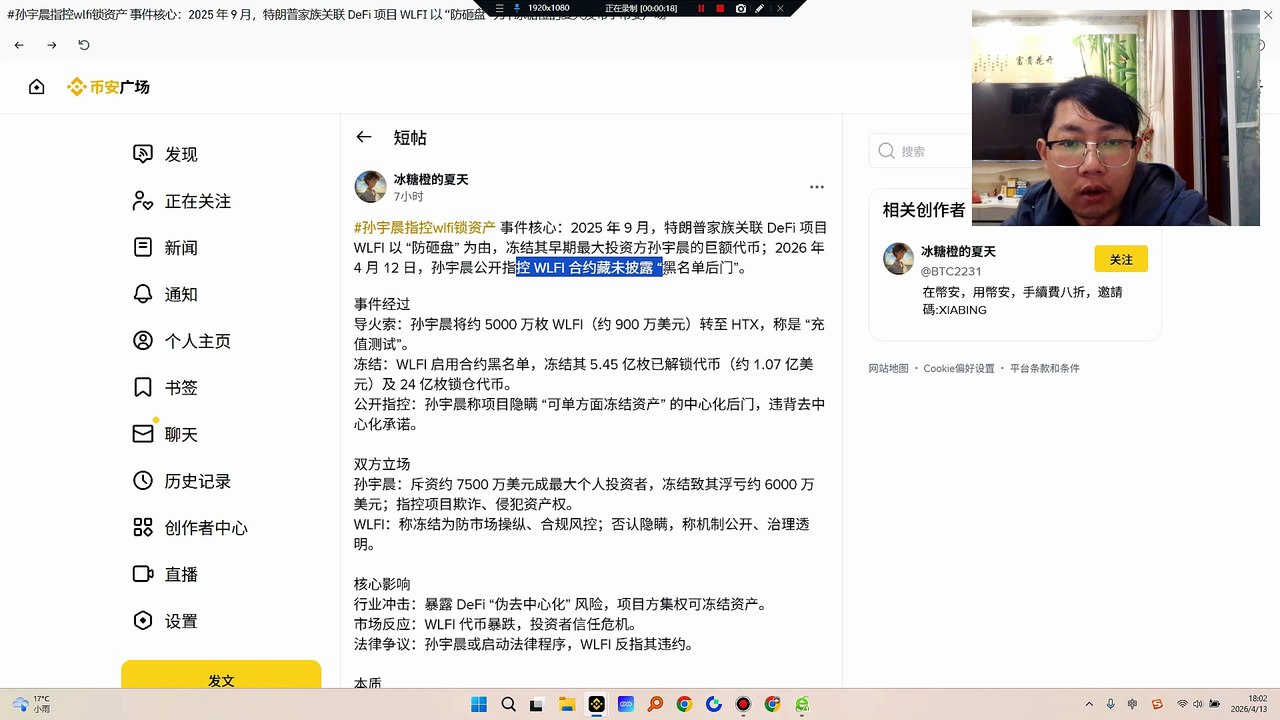Open the pencil annotation tool on the recorder bar
Screen dimensions: 1280x720
[759, 8]
